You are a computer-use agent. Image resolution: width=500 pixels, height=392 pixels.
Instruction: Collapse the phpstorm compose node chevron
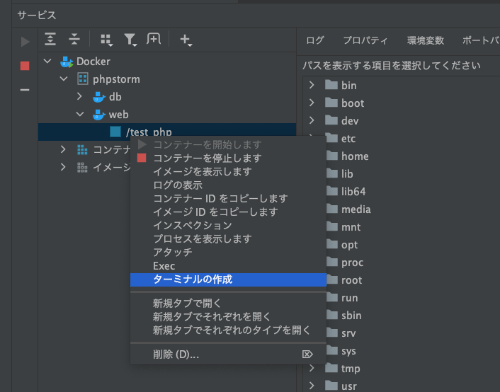point(64,79)
